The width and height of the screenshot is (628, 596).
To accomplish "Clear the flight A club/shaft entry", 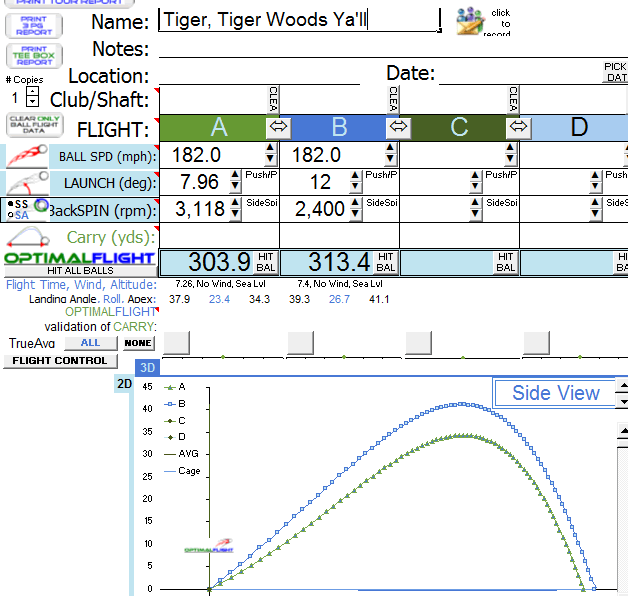I will tap(273, 99).
